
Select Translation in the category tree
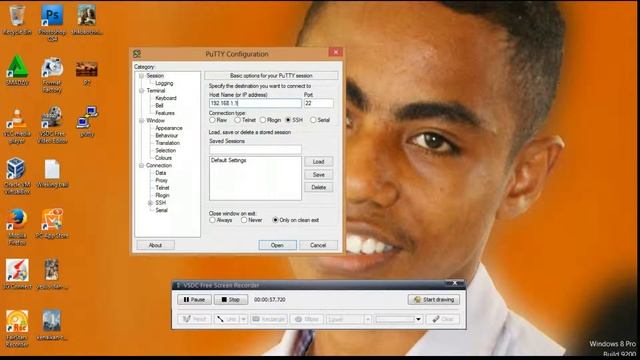click(x=167, y=143)
